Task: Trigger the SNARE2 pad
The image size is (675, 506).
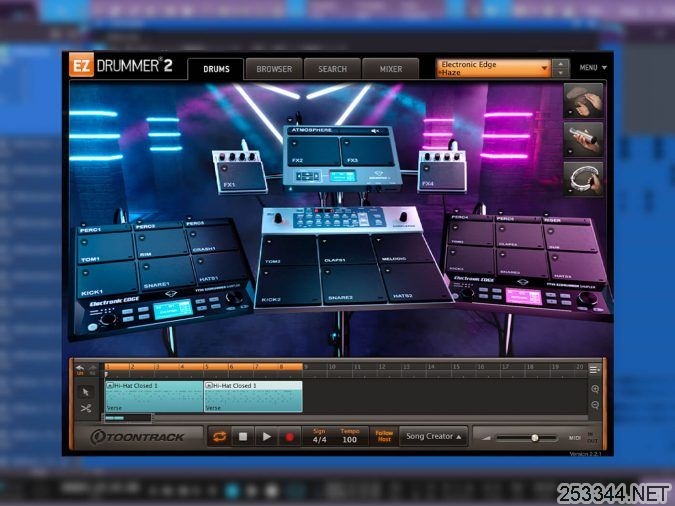Action: [x=353, y=285]
